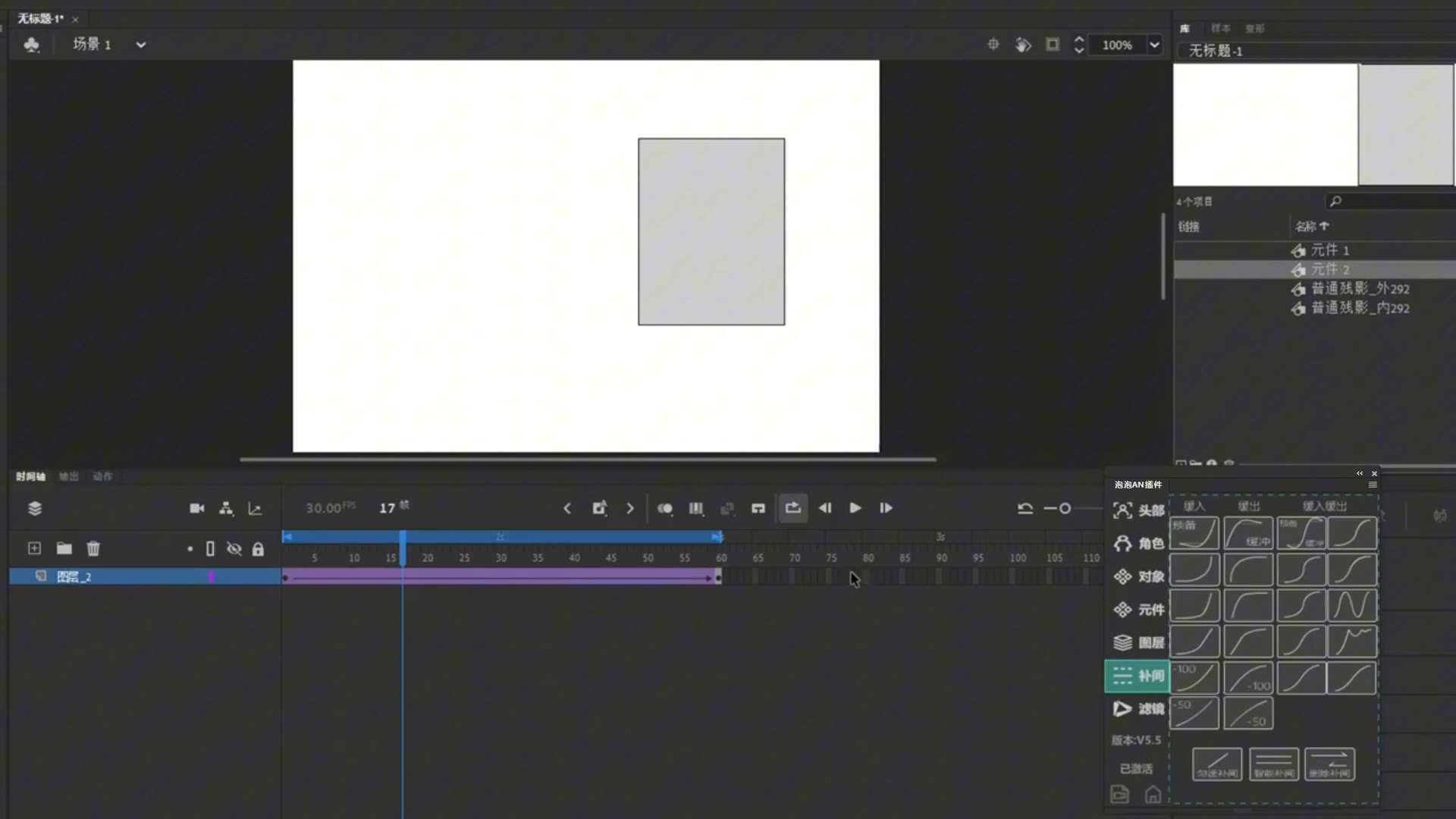Open the 动作 tab near the timeline
The image size is (1456, 819).
[x=103, y=476]
